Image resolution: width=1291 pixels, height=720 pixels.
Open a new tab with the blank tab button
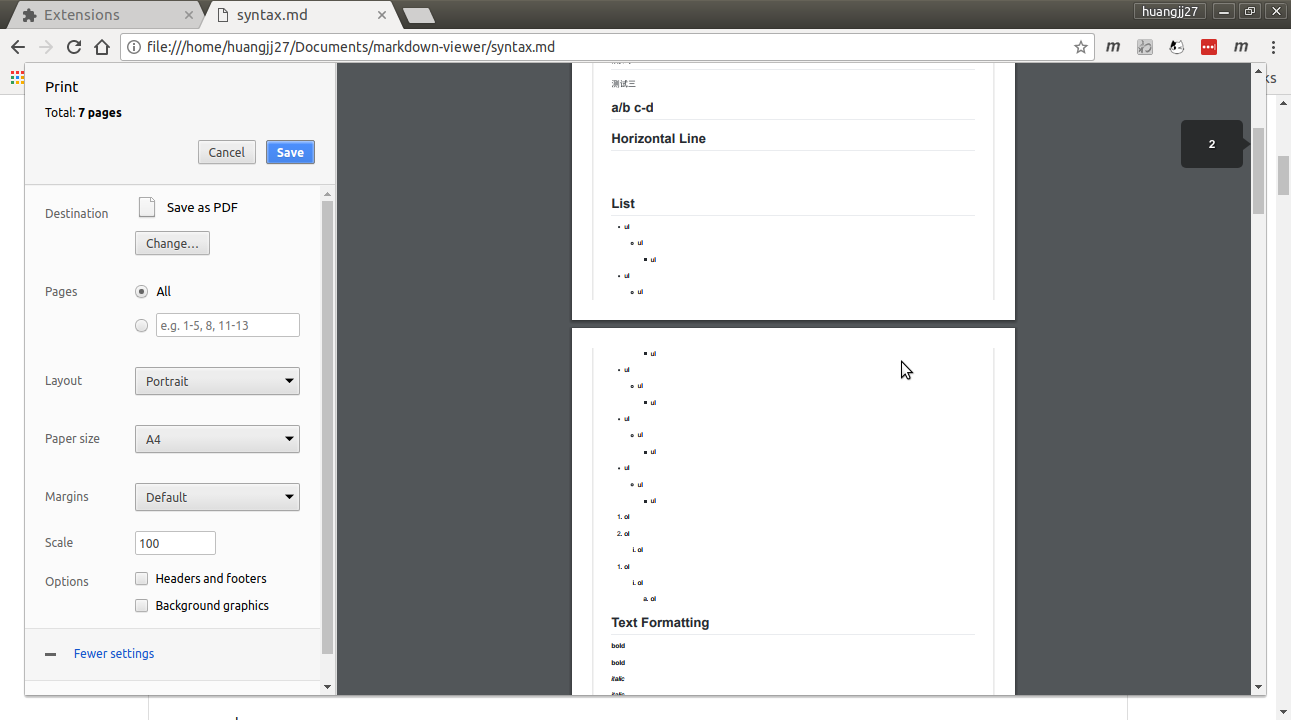click(418, 15)
